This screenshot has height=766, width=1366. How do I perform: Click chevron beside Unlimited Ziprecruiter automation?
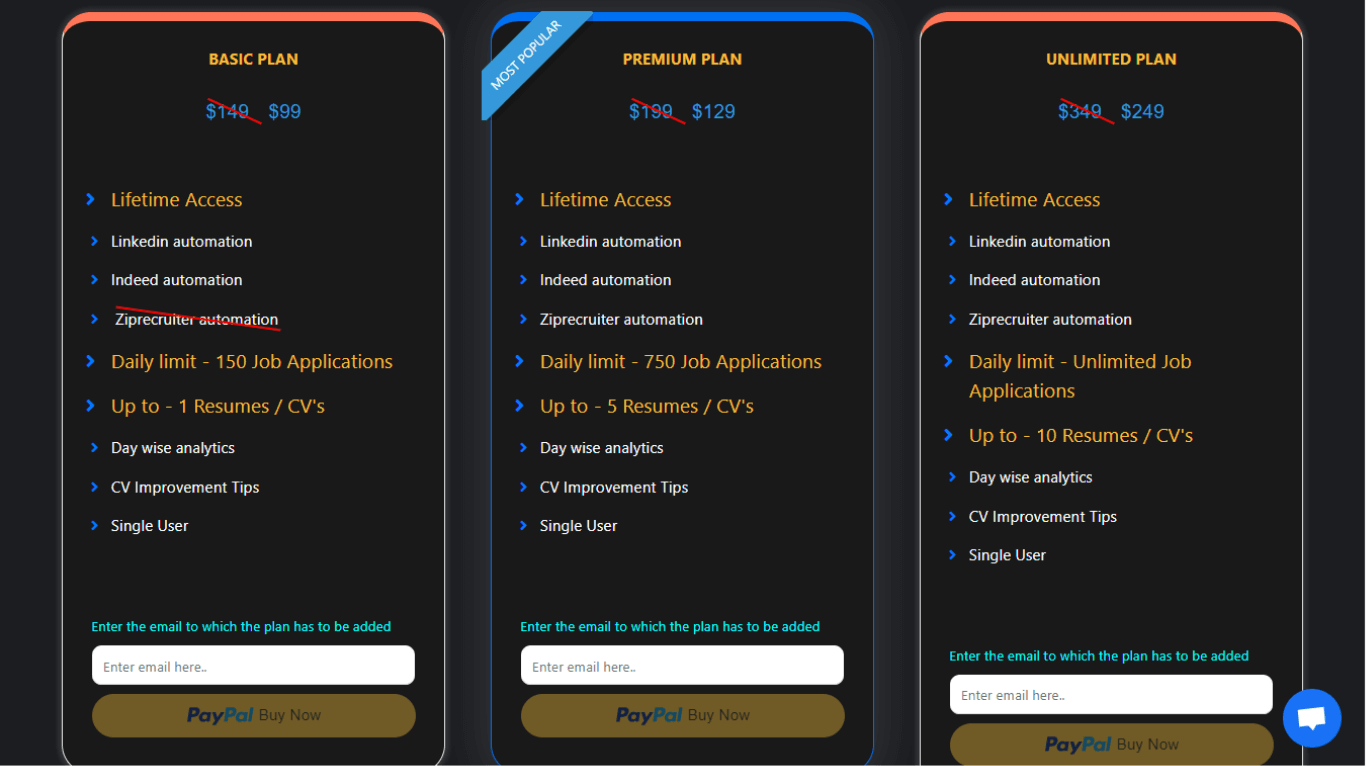(x=952, y=319)
